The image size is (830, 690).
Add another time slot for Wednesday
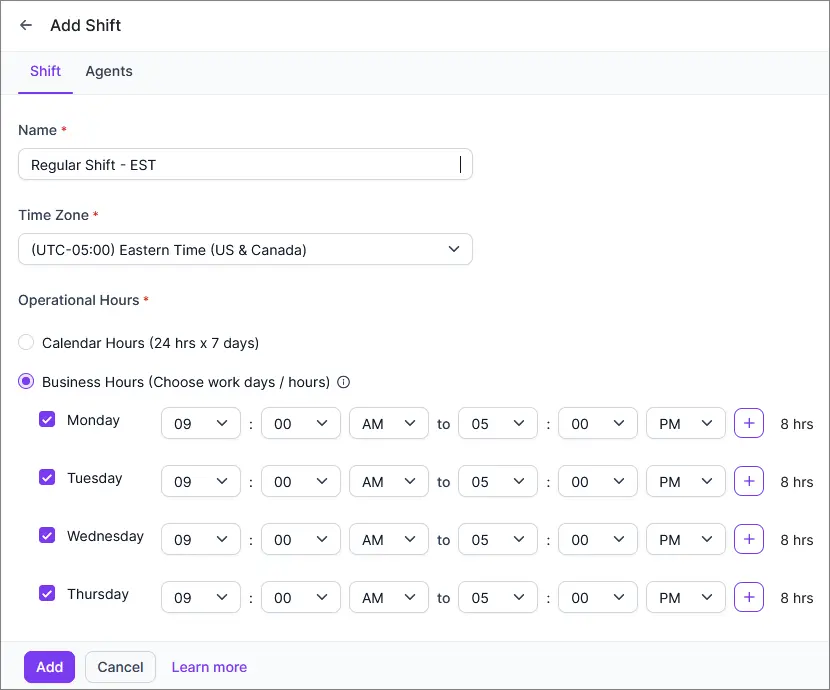point(748,539)
